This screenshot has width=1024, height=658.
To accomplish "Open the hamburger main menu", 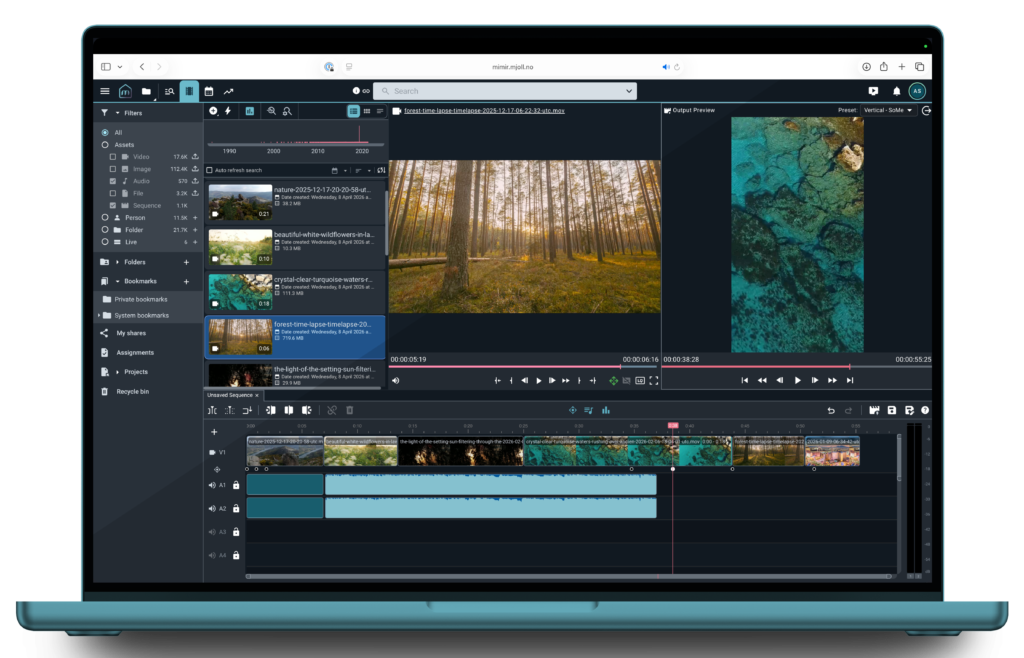I will point(104,91).
